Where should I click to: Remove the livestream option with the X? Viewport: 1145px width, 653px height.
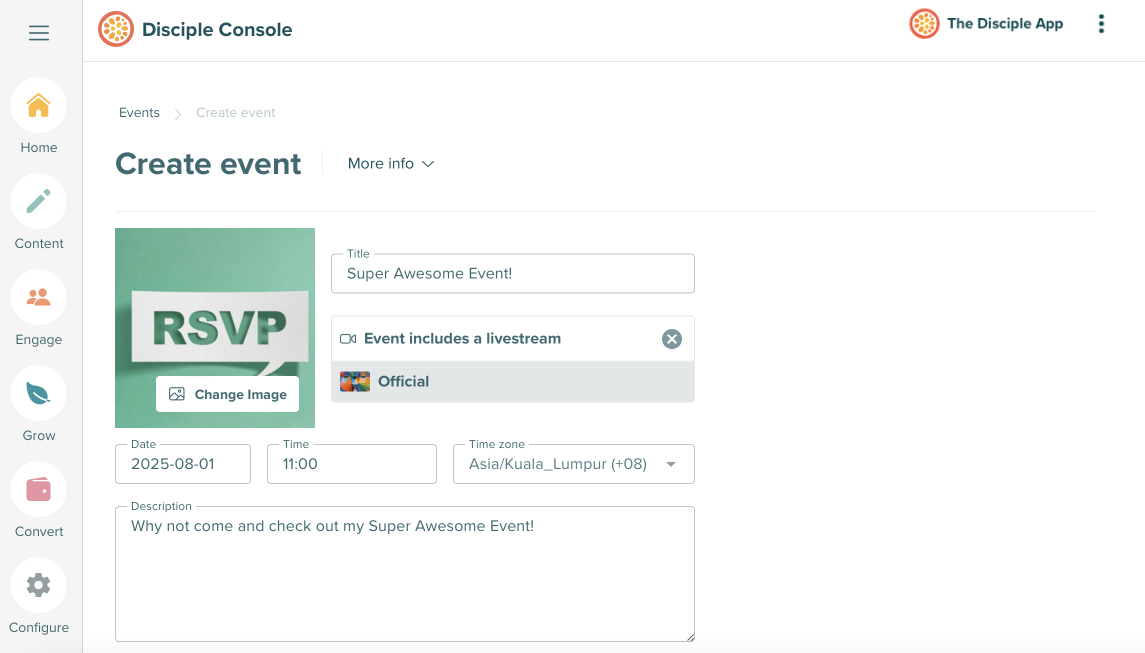(x=671, y=338)
